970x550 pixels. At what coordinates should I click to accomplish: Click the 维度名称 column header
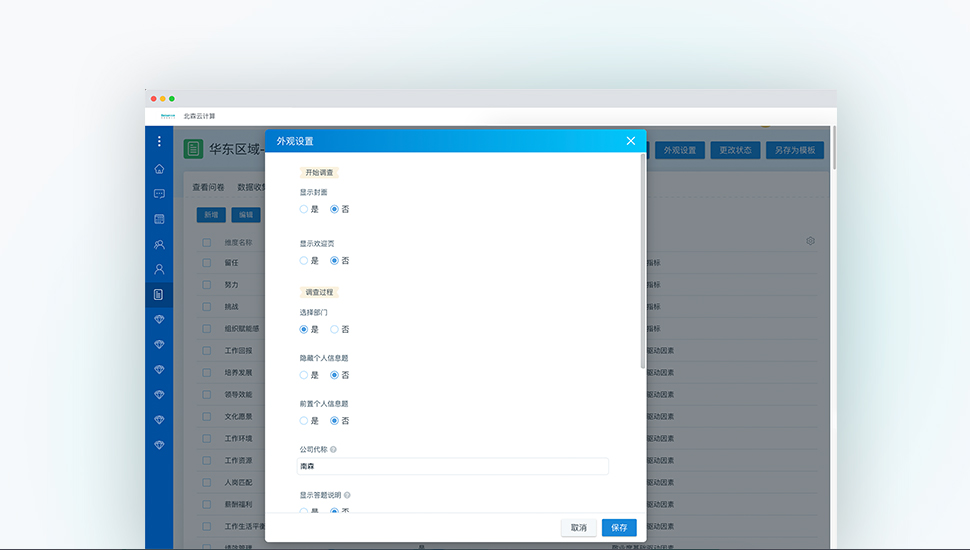[238, 243]
